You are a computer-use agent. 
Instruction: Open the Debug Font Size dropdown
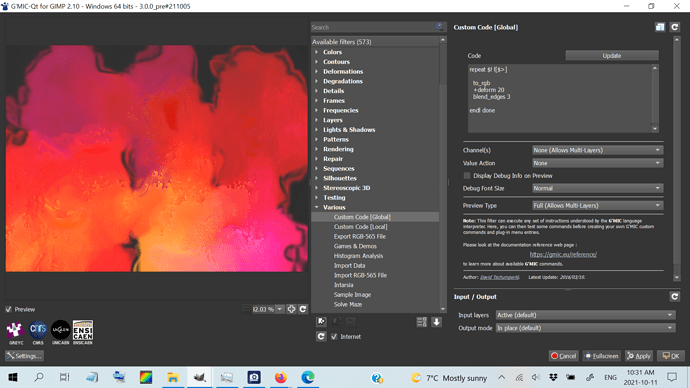597,188
